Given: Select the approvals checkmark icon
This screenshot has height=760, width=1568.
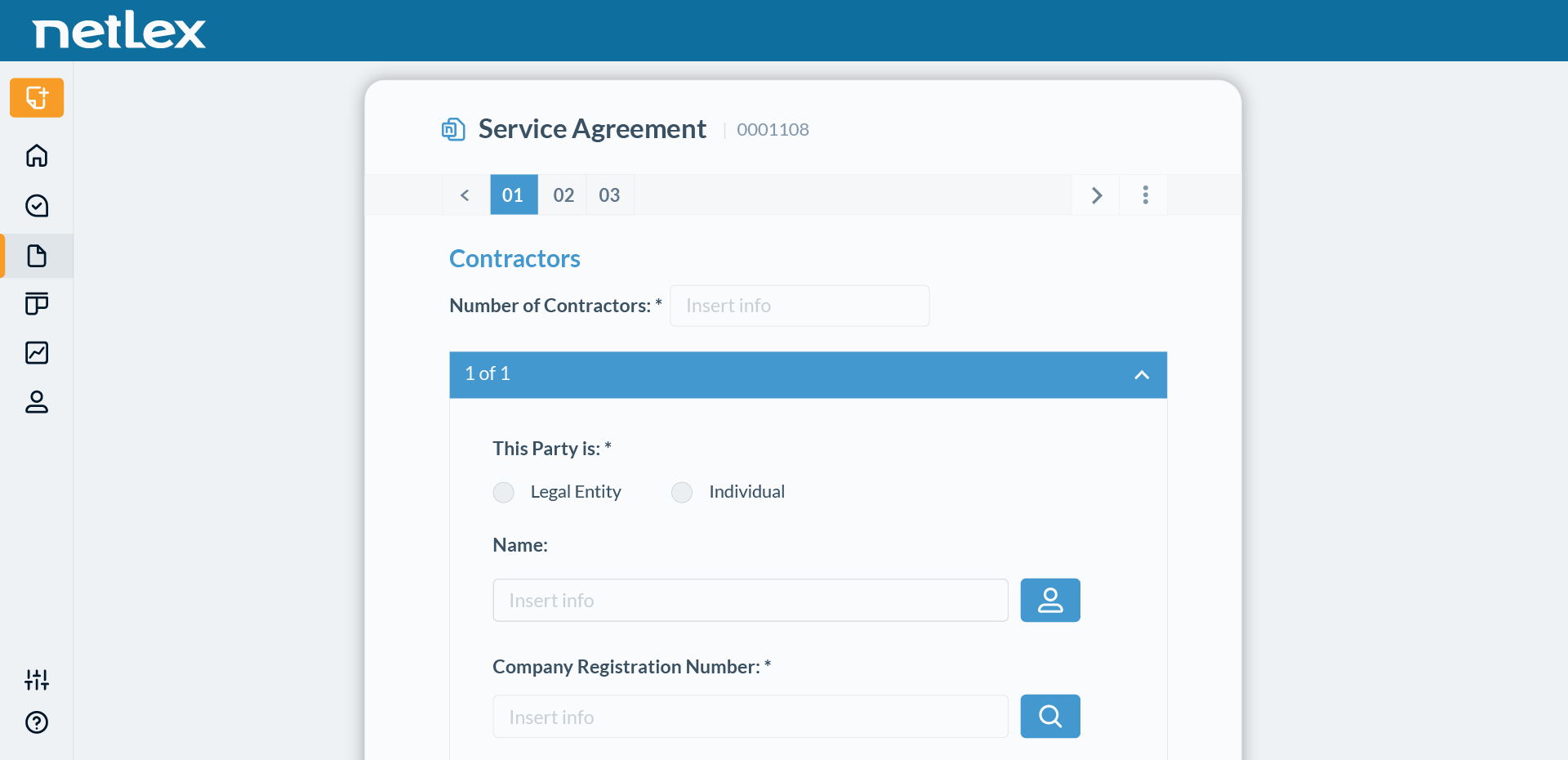Looking at the screenshot, I should (x=36, y=206).
